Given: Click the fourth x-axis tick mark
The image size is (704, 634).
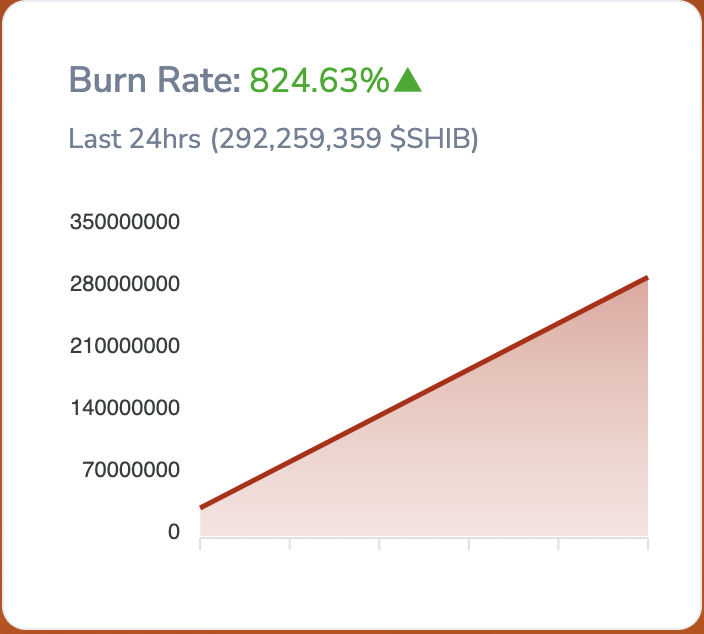Looking at the screenshot, I should coord(469,543).
